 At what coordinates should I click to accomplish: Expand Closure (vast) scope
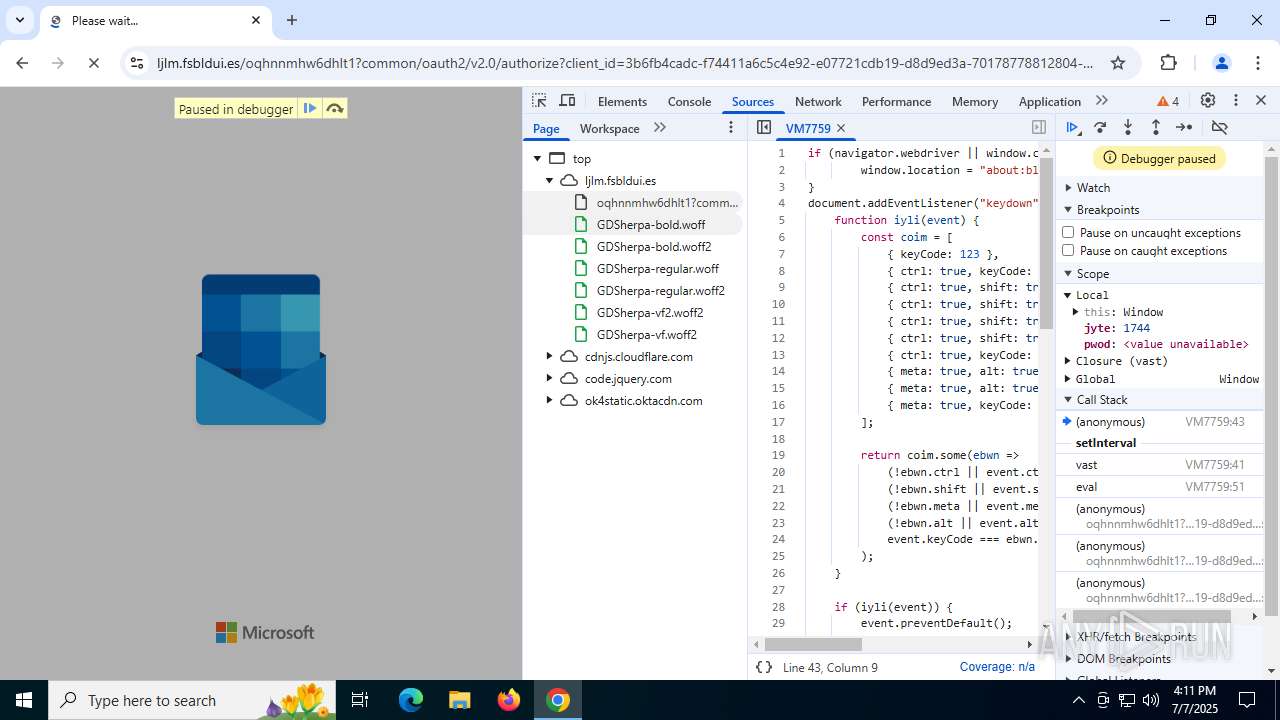click(1068, 361)
